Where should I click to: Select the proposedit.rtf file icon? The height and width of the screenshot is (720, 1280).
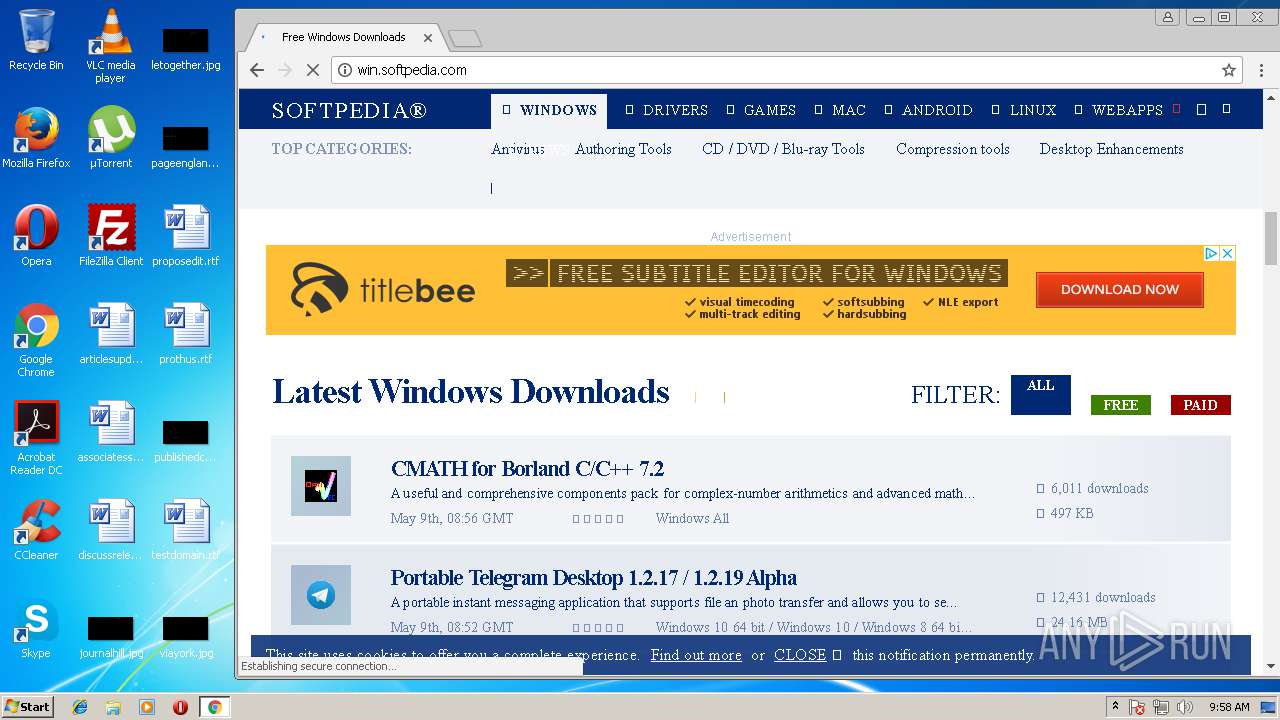185,236
